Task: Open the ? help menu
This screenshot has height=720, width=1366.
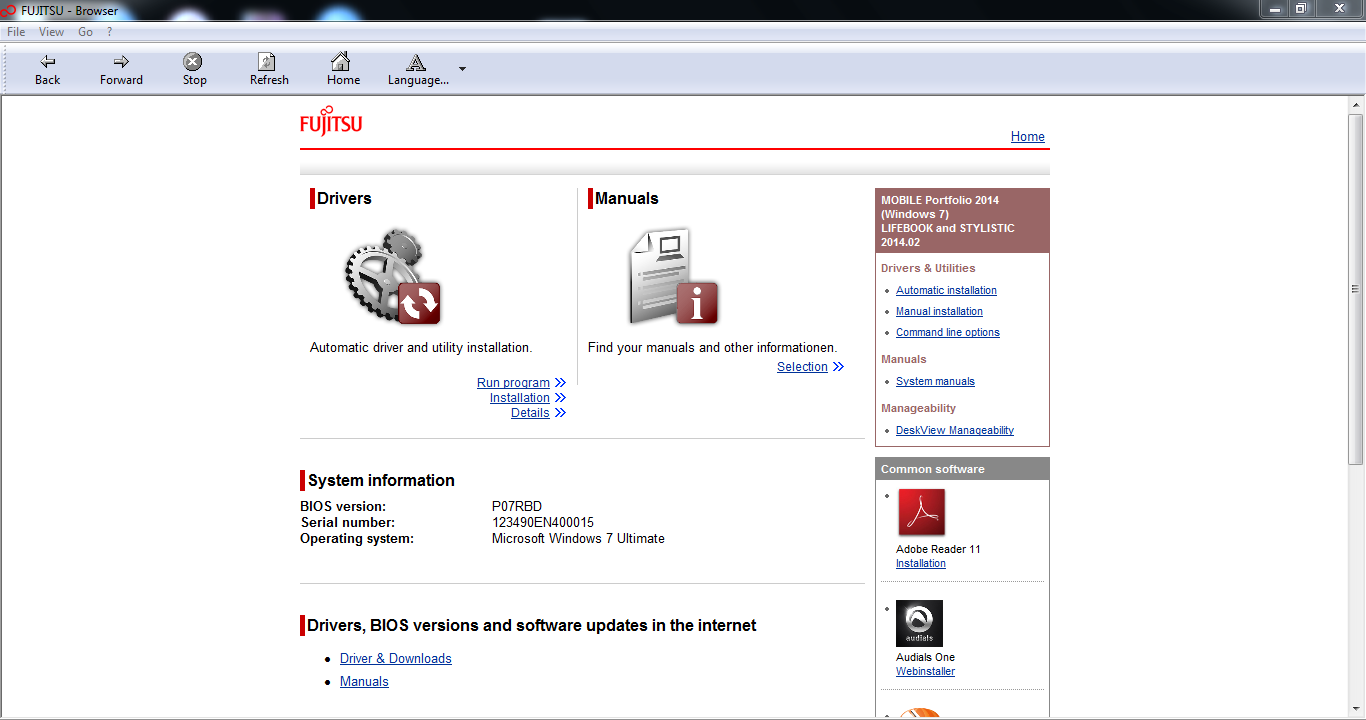Action: [110, 32]
